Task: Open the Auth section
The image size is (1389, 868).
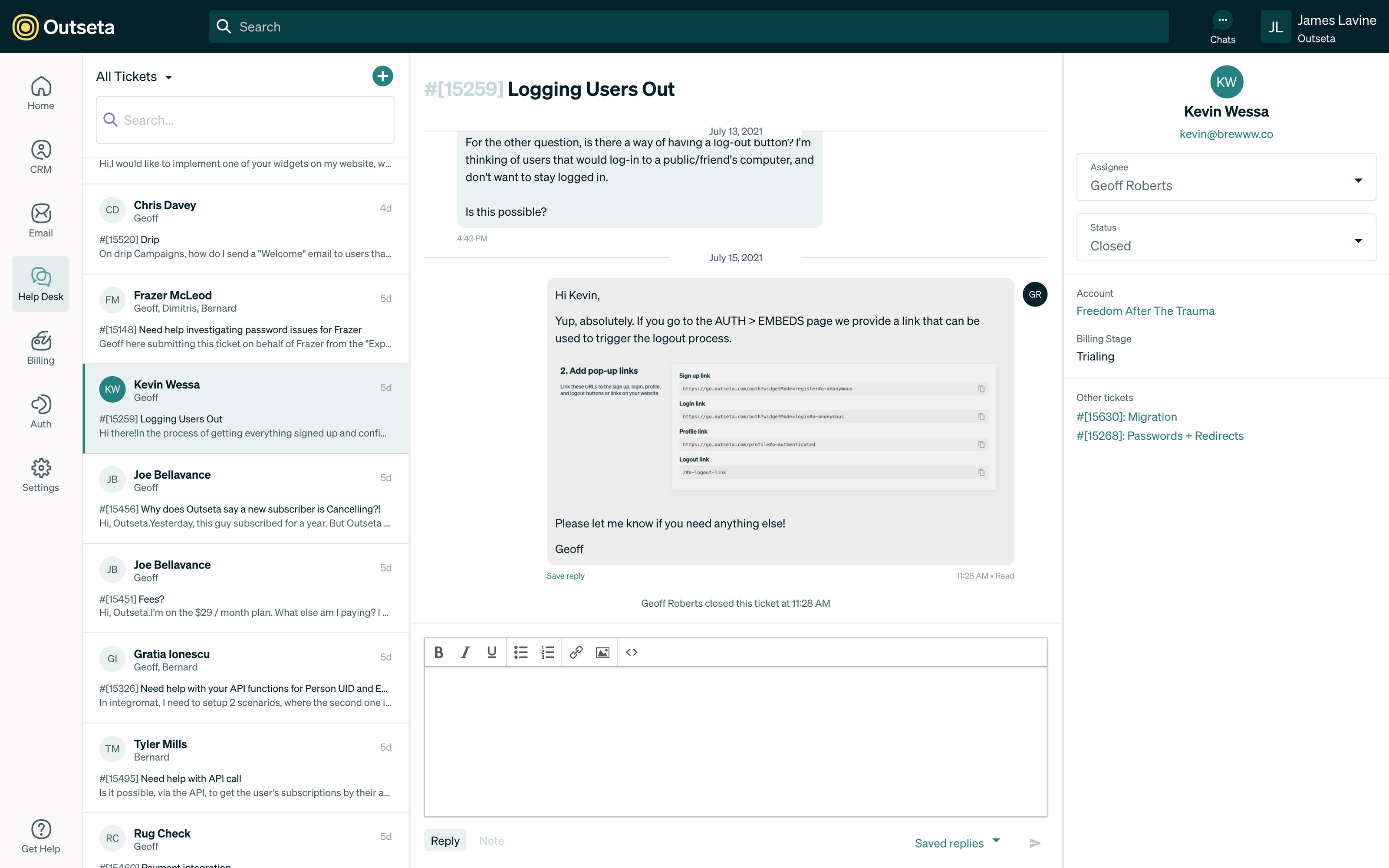Action: 40,411
